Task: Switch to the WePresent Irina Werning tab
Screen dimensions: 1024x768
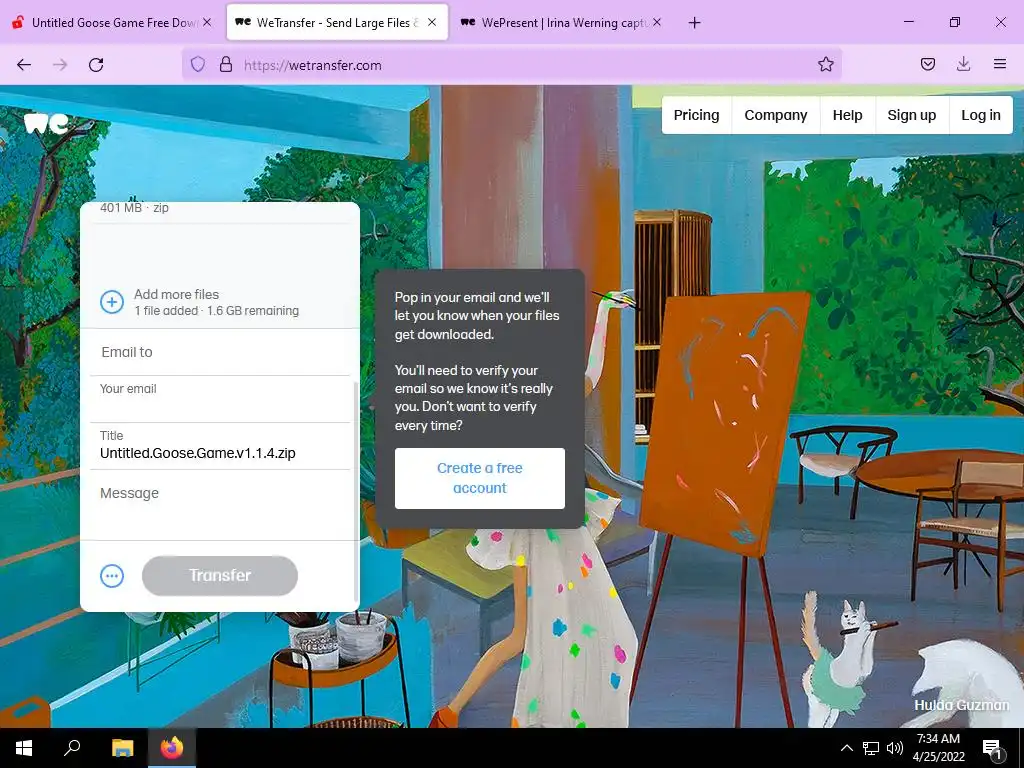Action: point(562,22)
